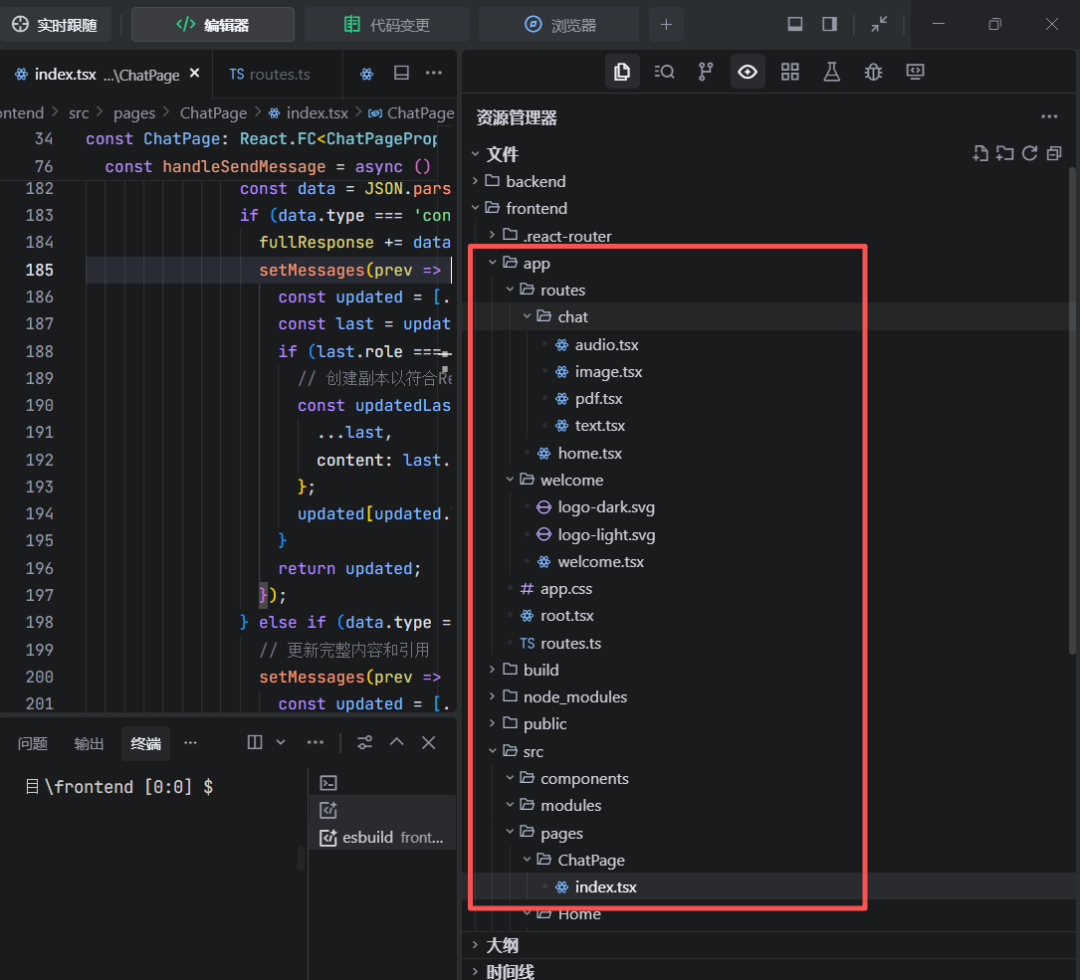Show more panel tabs ellipsis
This screenshot has width=1080, height=980.
click(x=190, y=742)
